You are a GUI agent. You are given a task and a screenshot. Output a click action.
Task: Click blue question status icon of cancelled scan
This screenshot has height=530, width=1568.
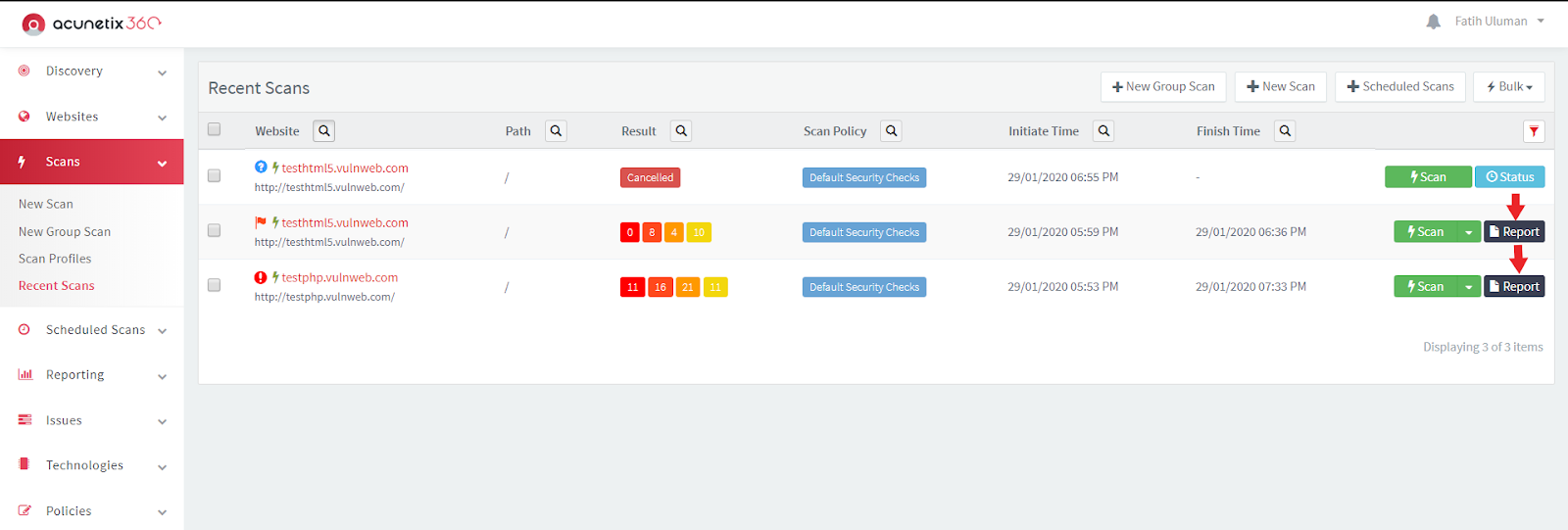[261, 167]
